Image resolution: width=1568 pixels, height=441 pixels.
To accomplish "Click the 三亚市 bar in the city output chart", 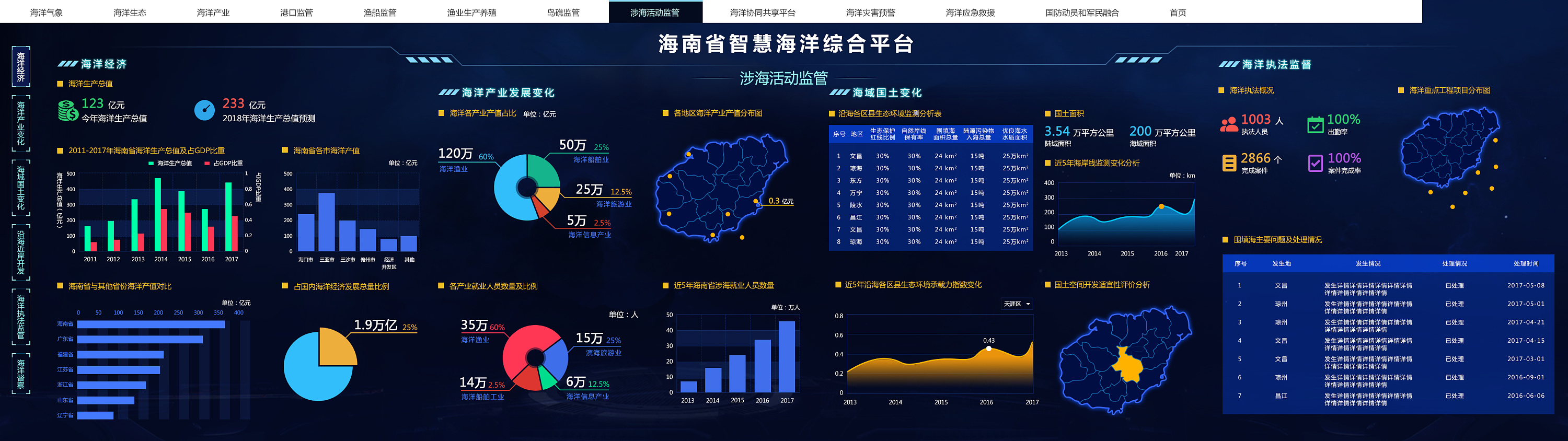I will click(327, 222).
